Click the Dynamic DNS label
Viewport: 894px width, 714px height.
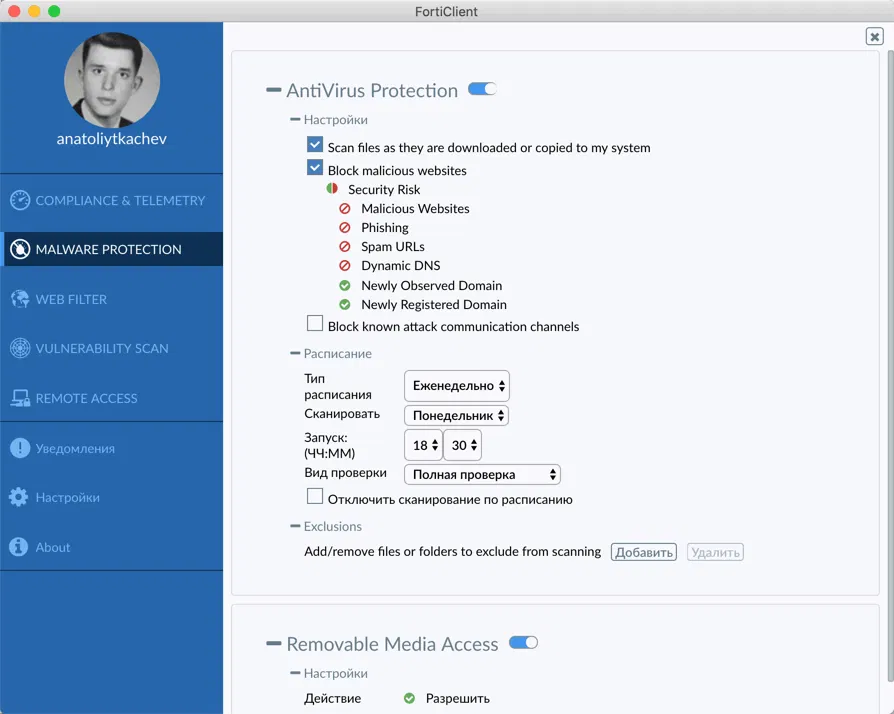[401, 266]
